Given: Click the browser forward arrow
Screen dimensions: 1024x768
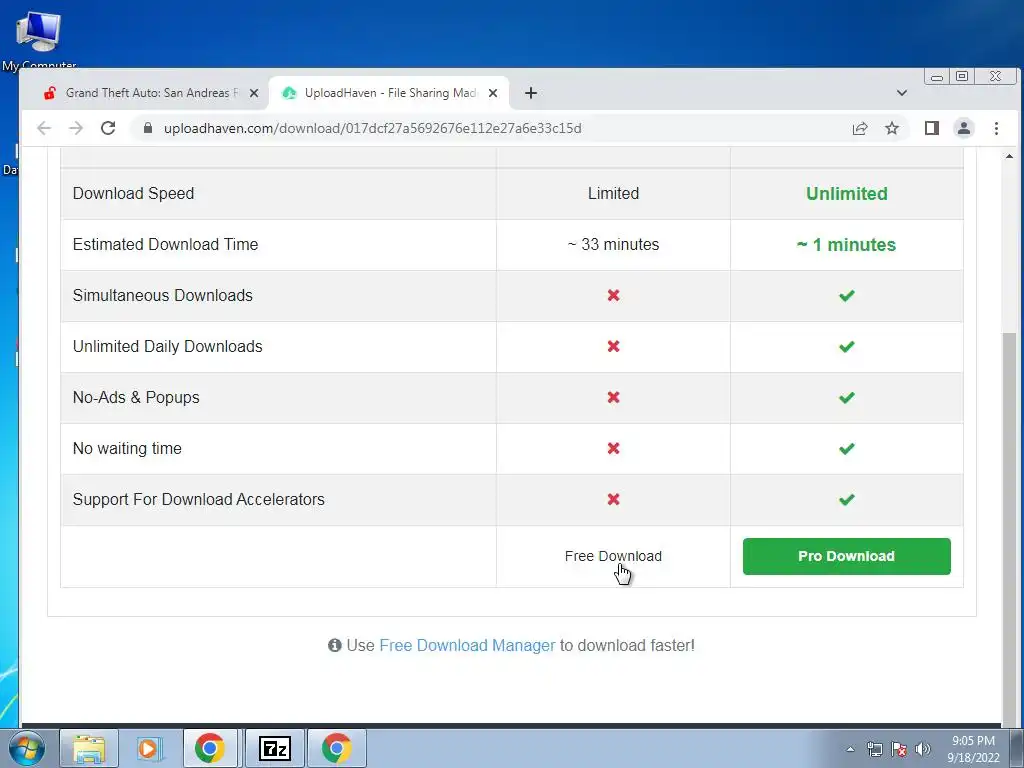Looking at the screenshot, I should pyautogui.click(x=76, y=128).
